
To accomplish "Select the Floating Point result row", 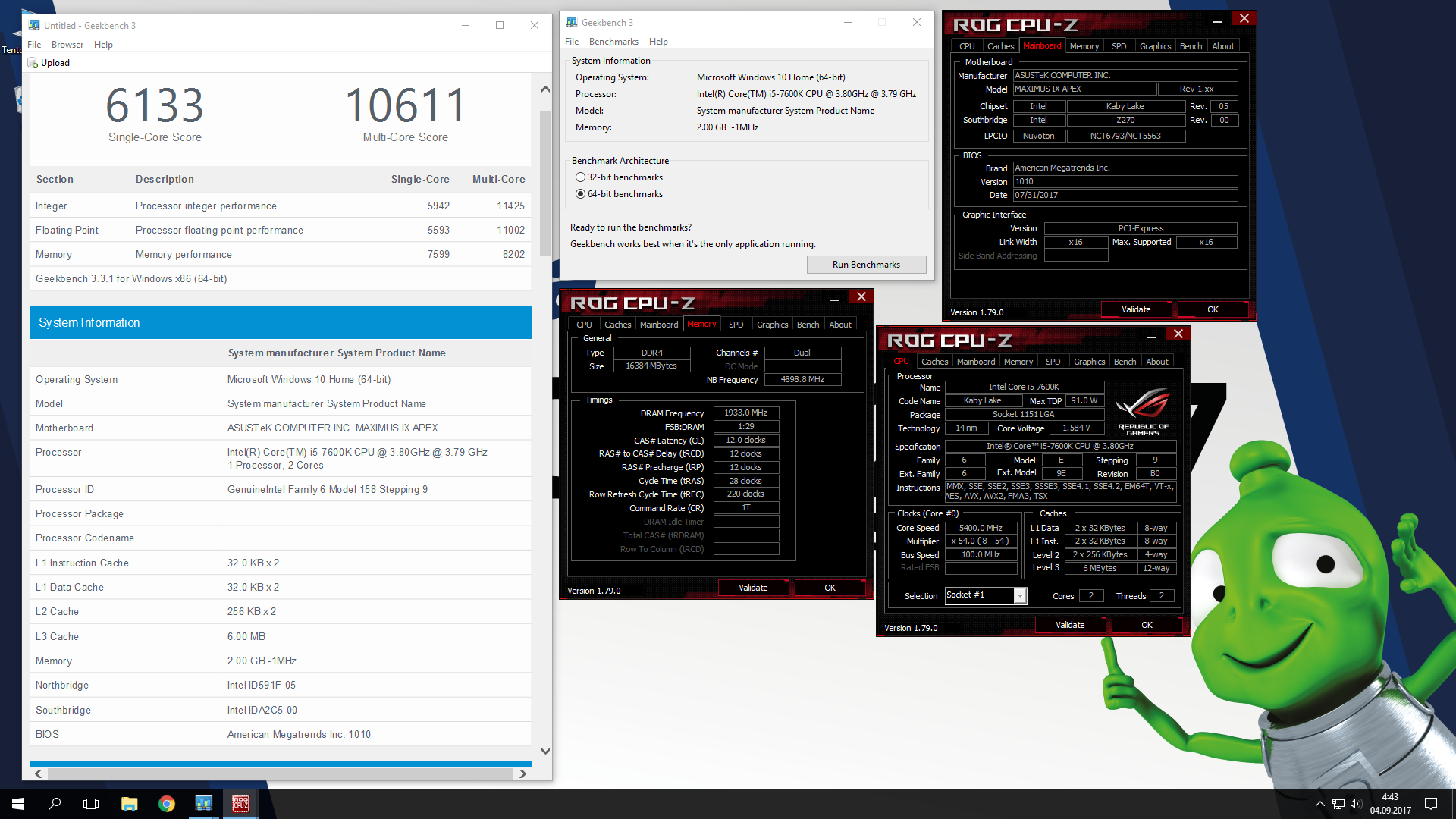I will click(281, 230).
